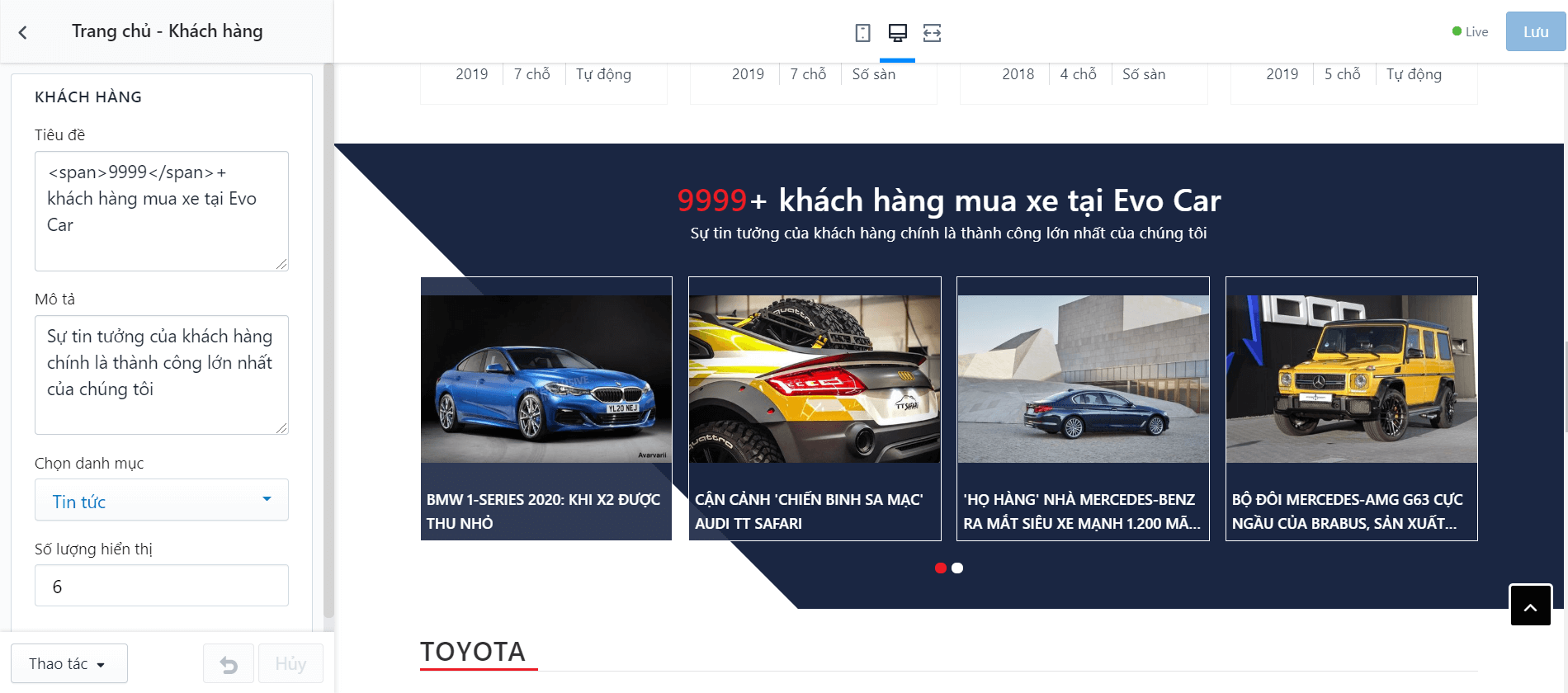Switch to full-width preview icon

pos(932,33)
